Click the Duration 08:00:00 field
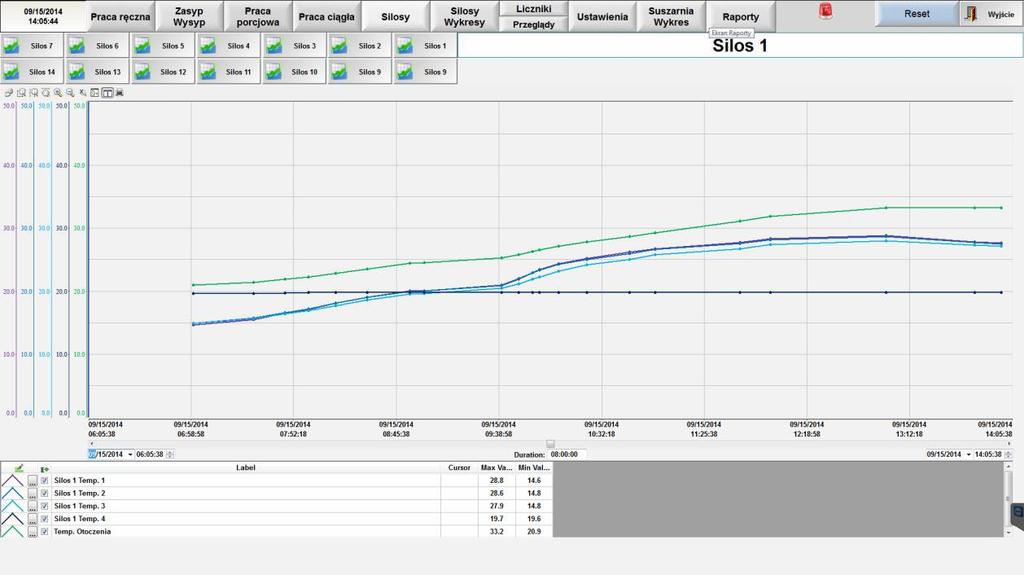1024x575 pixels. [567, 454]
